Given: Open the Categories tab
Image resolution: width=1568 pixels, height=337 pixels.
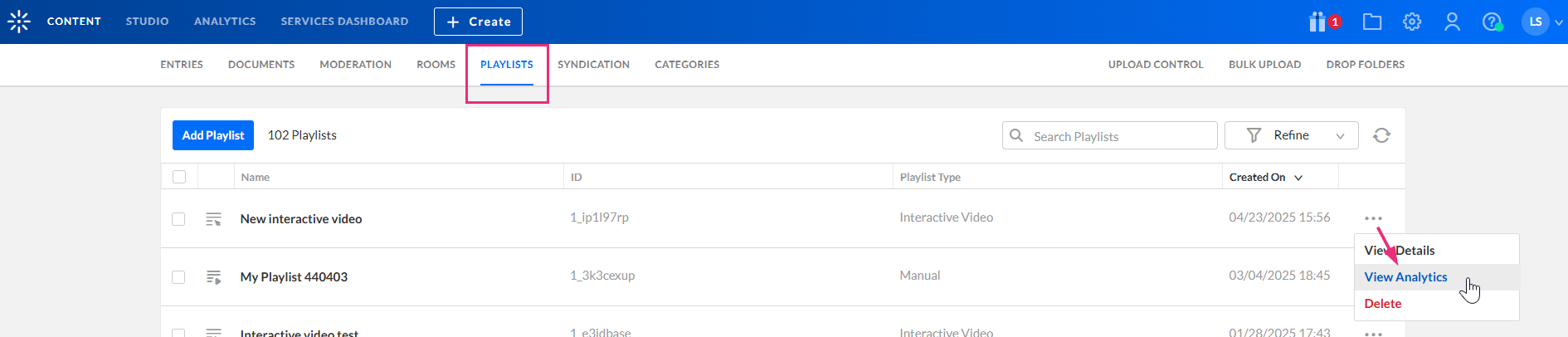Looking at the screenshot, I should (x=687, y=65).
